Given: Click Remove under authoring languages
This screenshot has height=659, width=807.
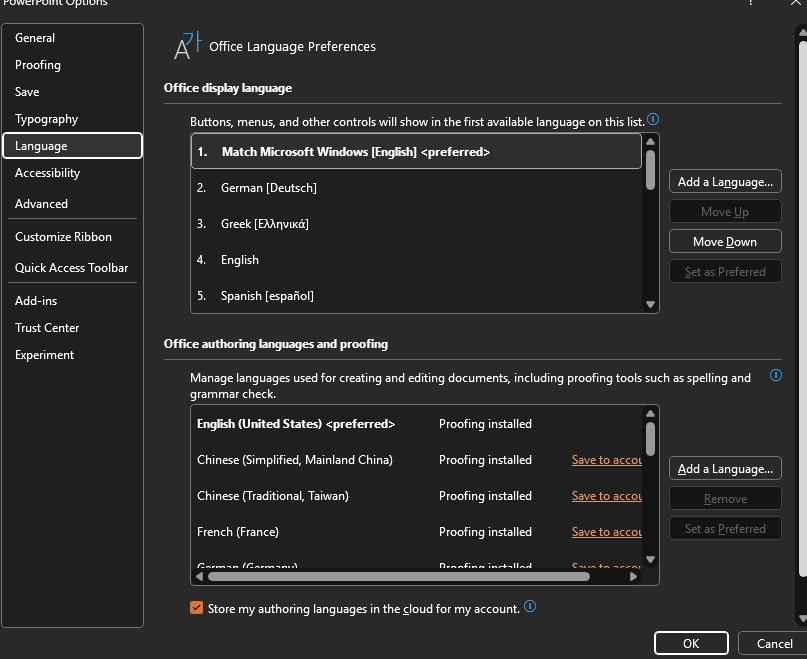Looking at the screenshot, I should point(724,498).
